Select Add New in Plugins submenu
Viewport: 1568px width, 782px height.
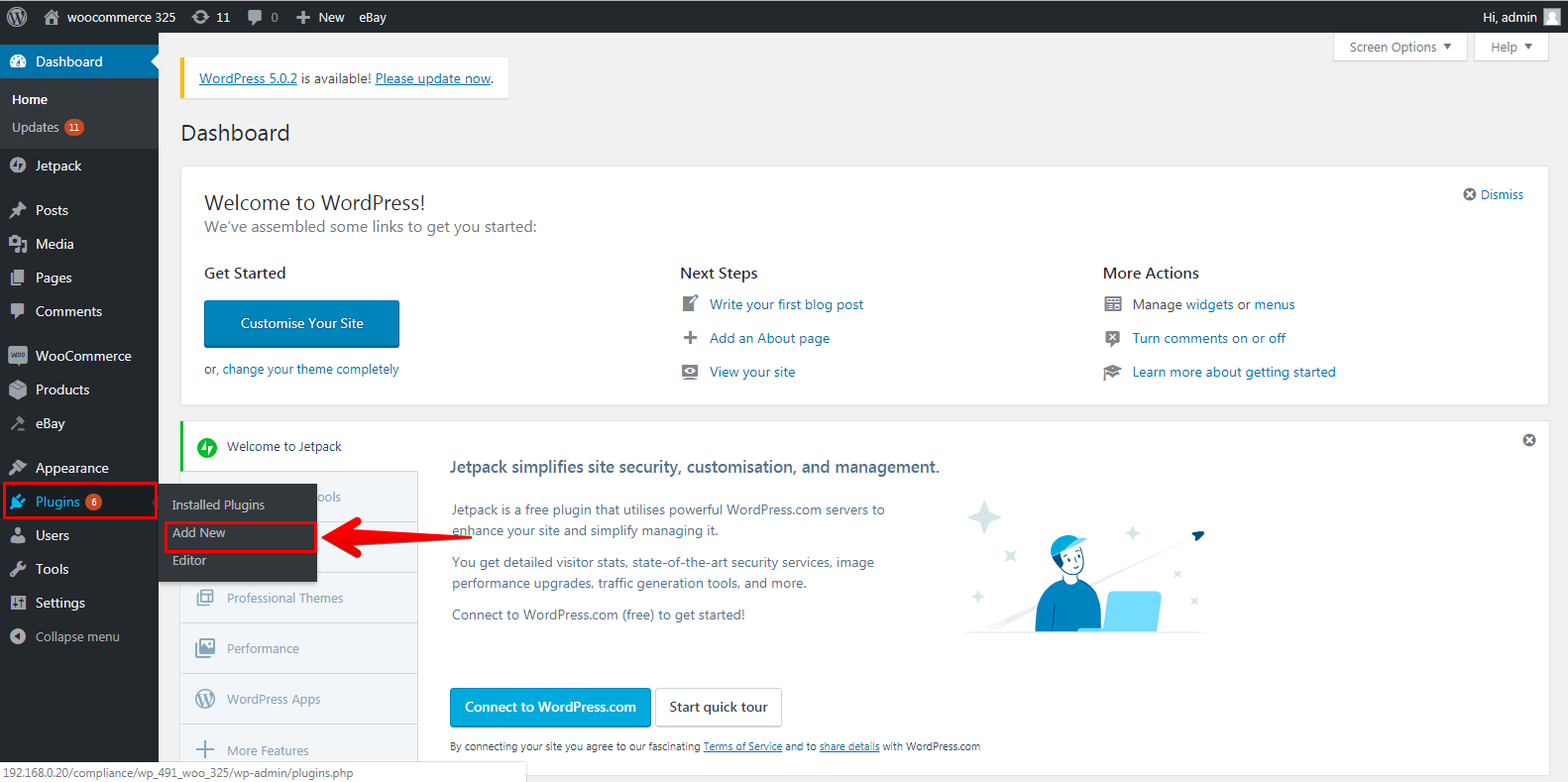point(199,533)
